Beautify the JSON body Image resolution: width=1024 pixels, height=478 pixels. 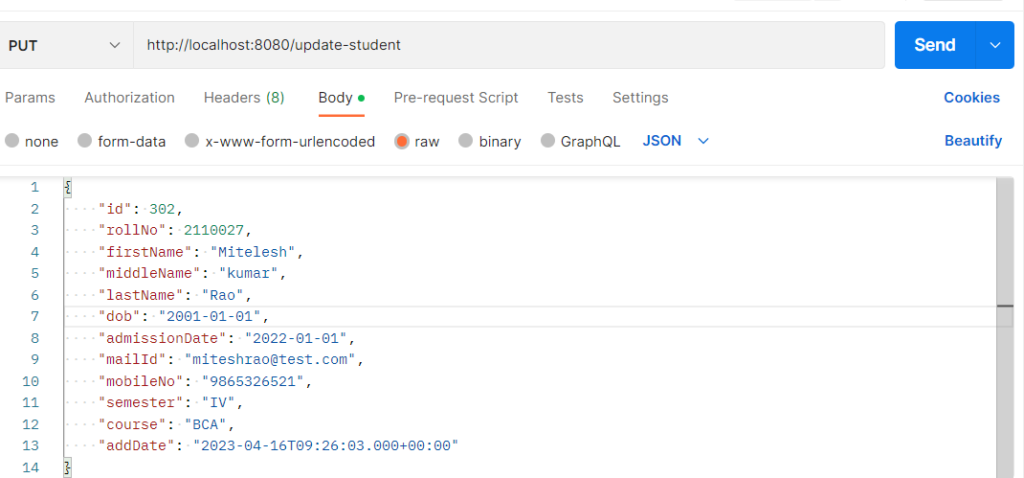click(x=973, y=141)
